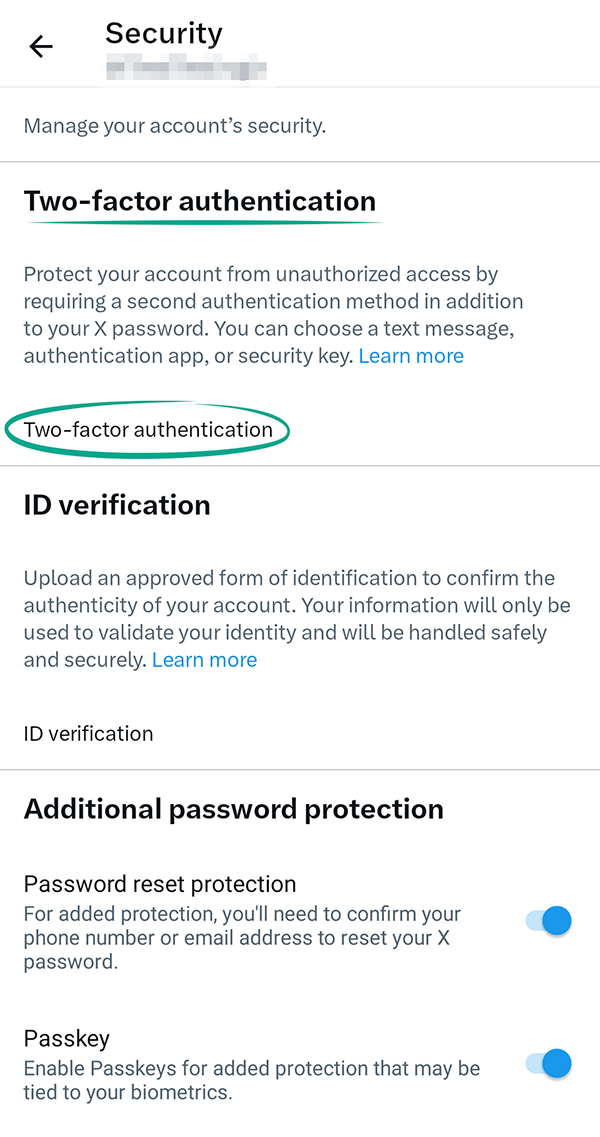
Task: Go back using the arrow icon
Action: (41, 46)
